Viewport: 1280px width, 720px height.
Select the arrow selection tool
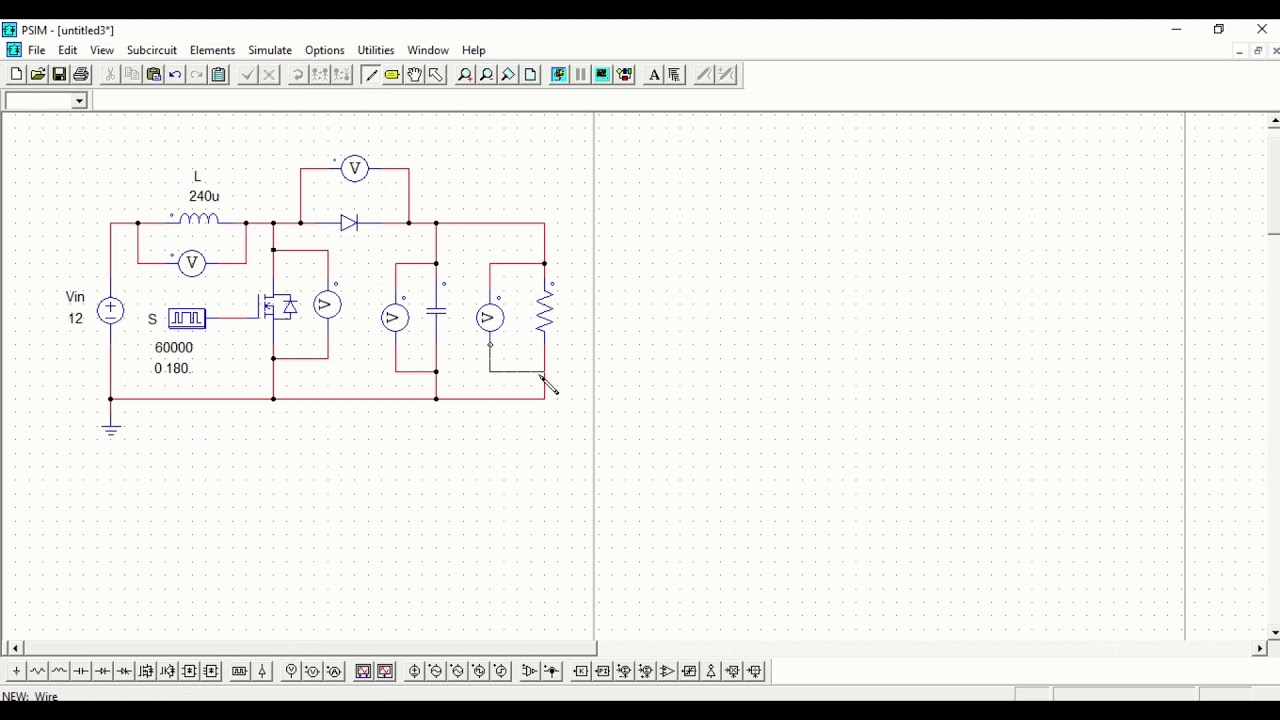point(436,74)
